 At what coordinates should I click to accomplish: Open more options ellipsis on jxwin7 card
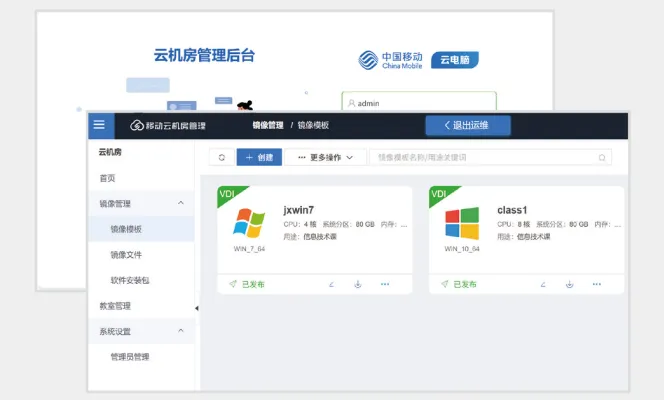(385, 284)
